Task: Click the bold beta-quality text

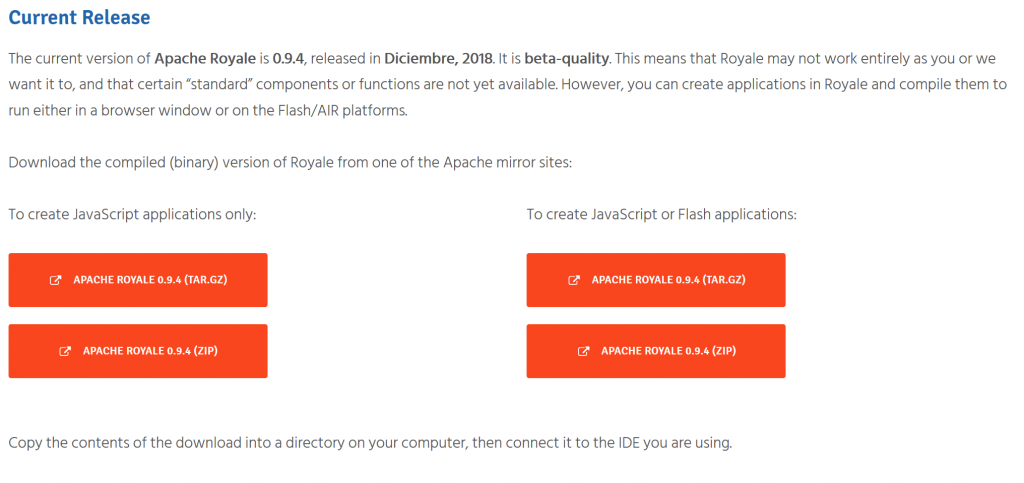Action: (569, 57)
